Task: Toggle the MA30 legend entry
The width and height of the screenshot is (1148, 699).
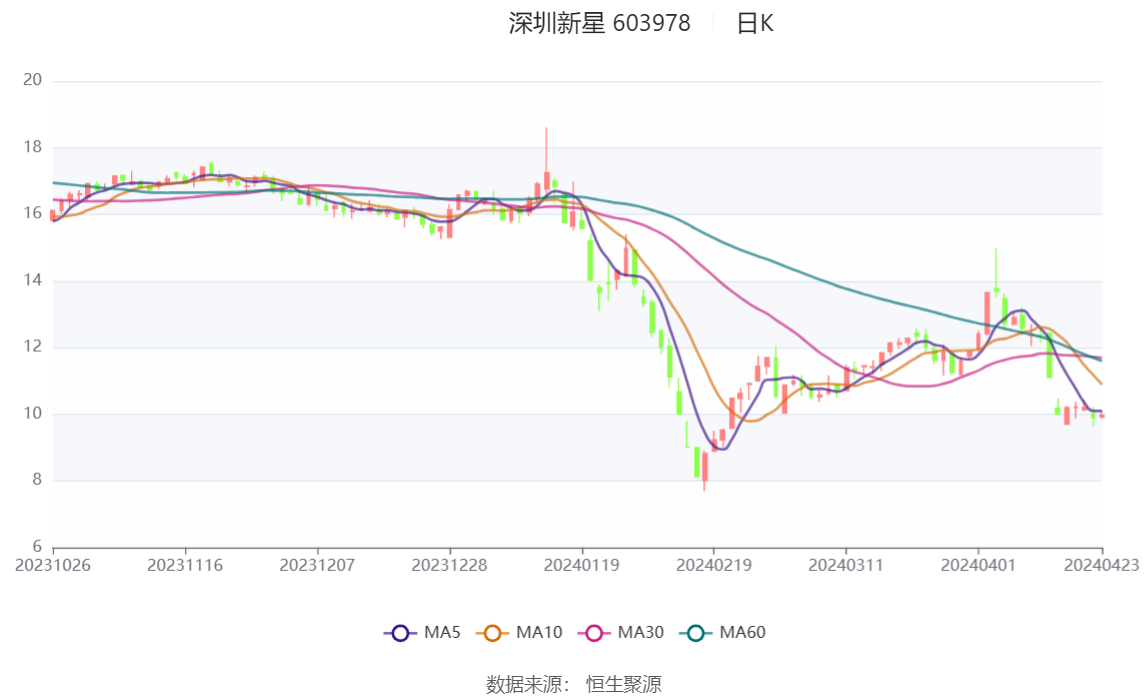Action: point(621,632)
